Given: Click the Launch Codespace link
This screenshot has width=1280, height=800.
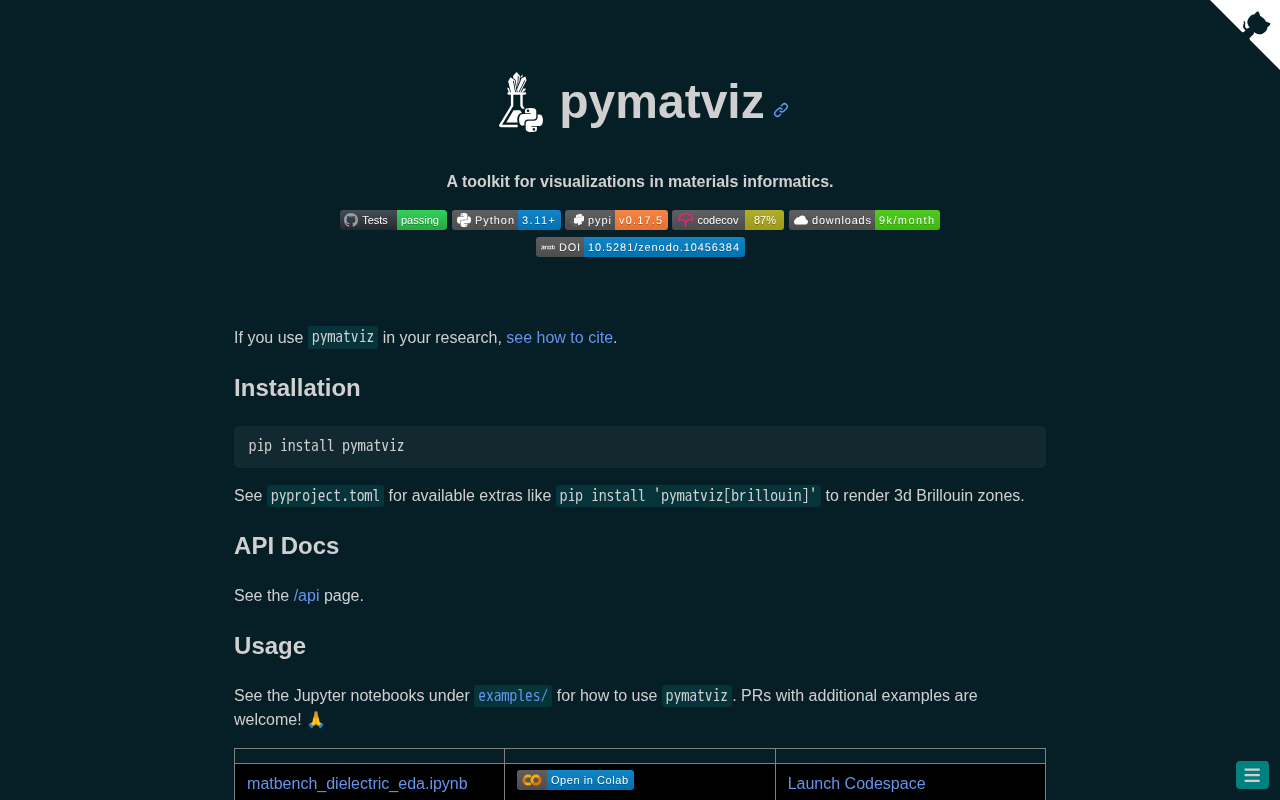Looking at the screenshot, I should point(857,784).
